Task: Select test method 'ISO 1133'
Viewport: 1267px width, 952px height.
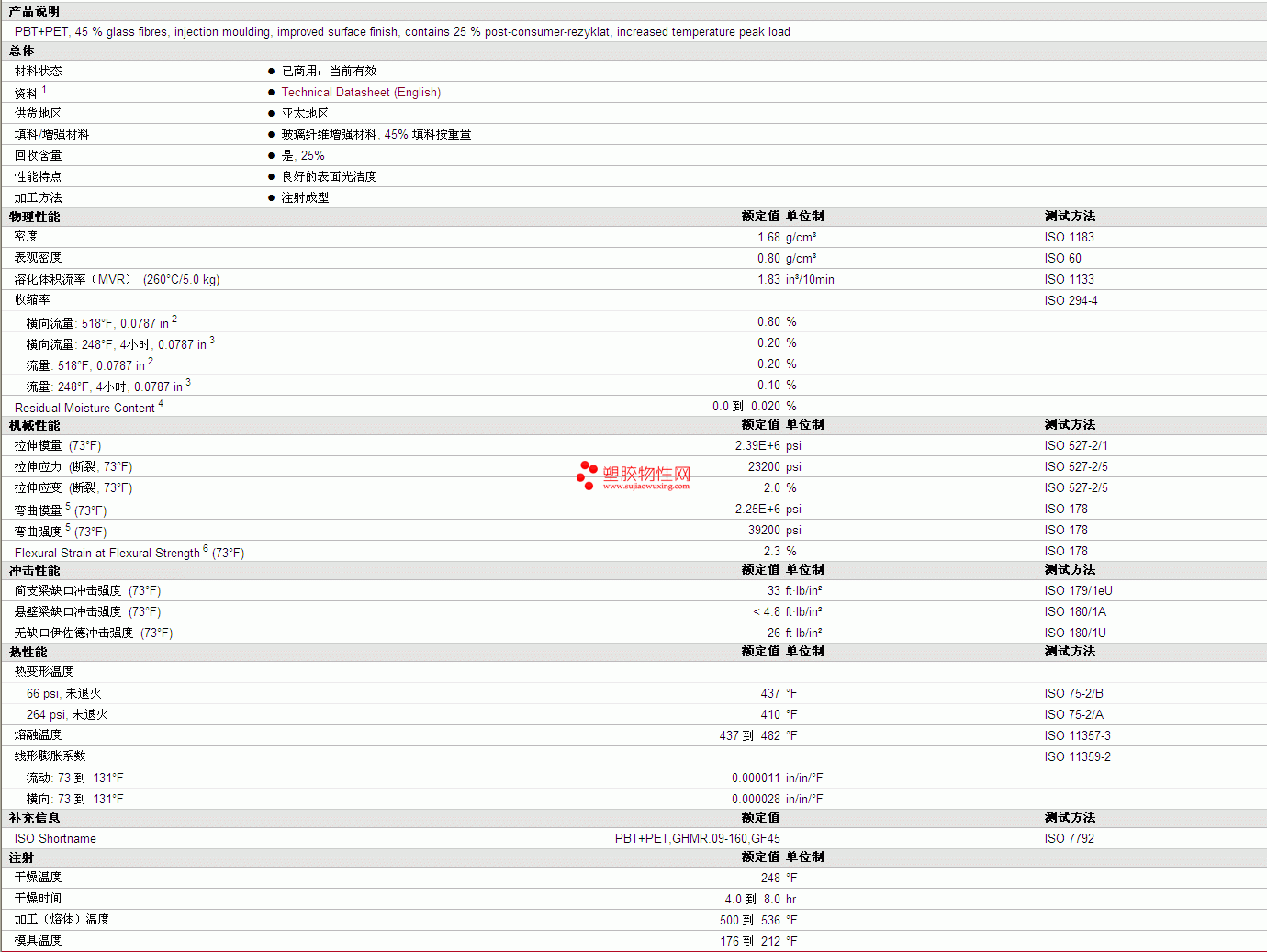Action: click(1070, 280)
